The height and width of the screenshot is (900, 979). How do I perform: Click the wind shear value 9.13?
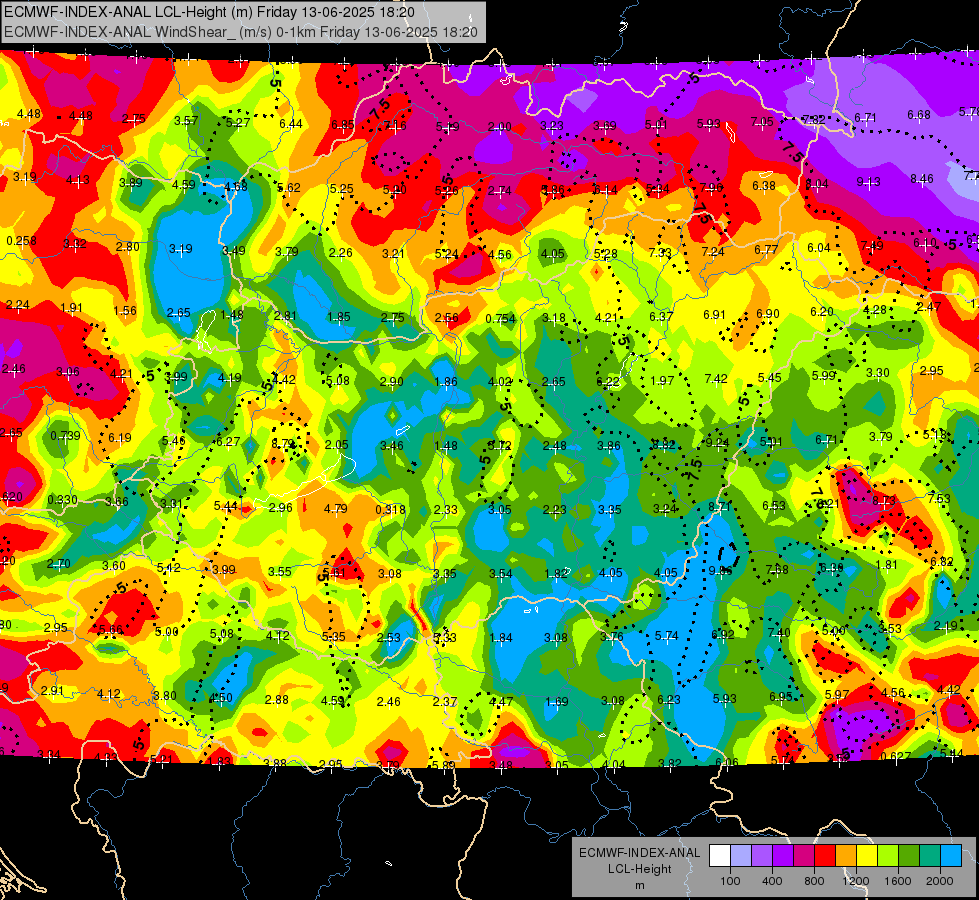868,182
